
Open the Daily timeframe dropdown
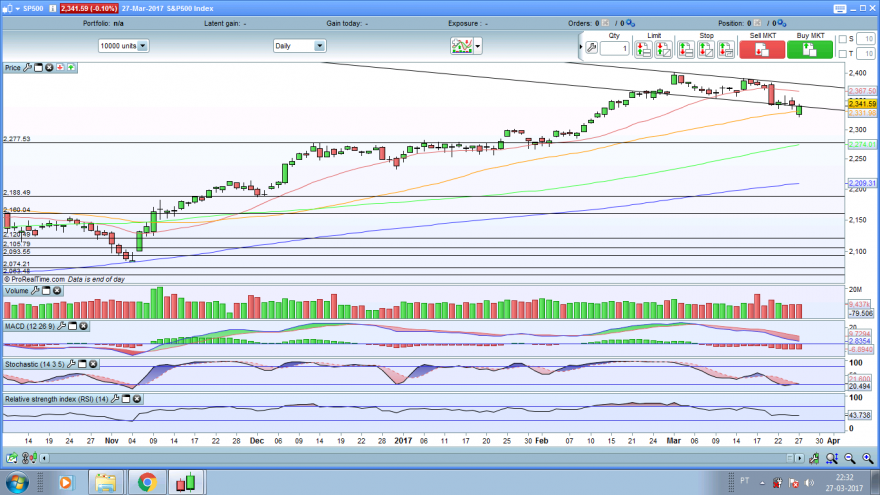pyautogui.click(x=299, y=46)
